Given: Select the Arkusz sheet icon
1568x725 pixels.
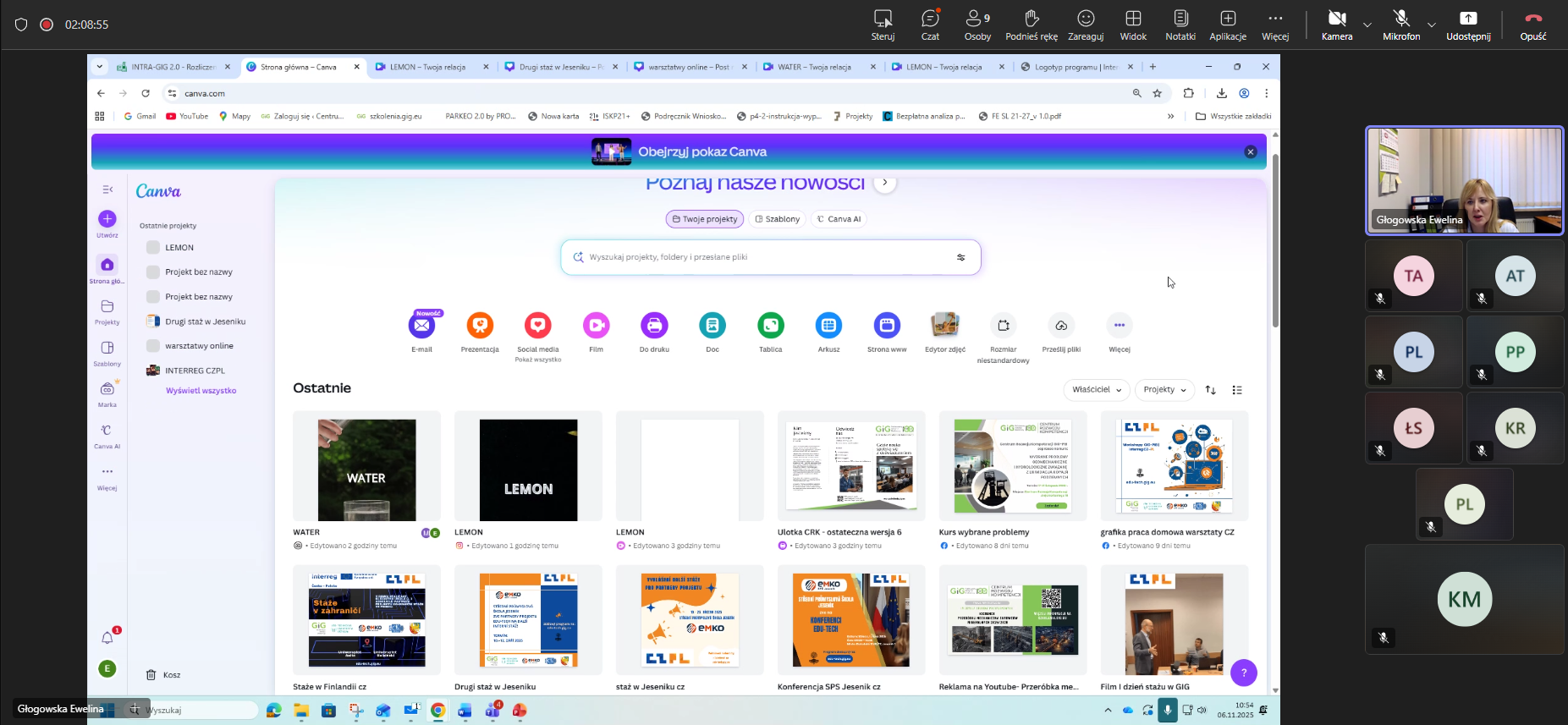Looking at the screenshot, I should (828, 326).
